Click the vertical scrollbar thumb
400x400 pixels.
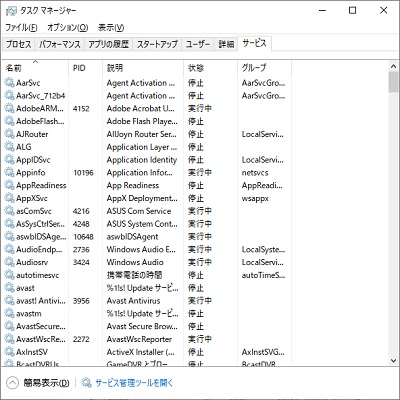tap(393, 82)
